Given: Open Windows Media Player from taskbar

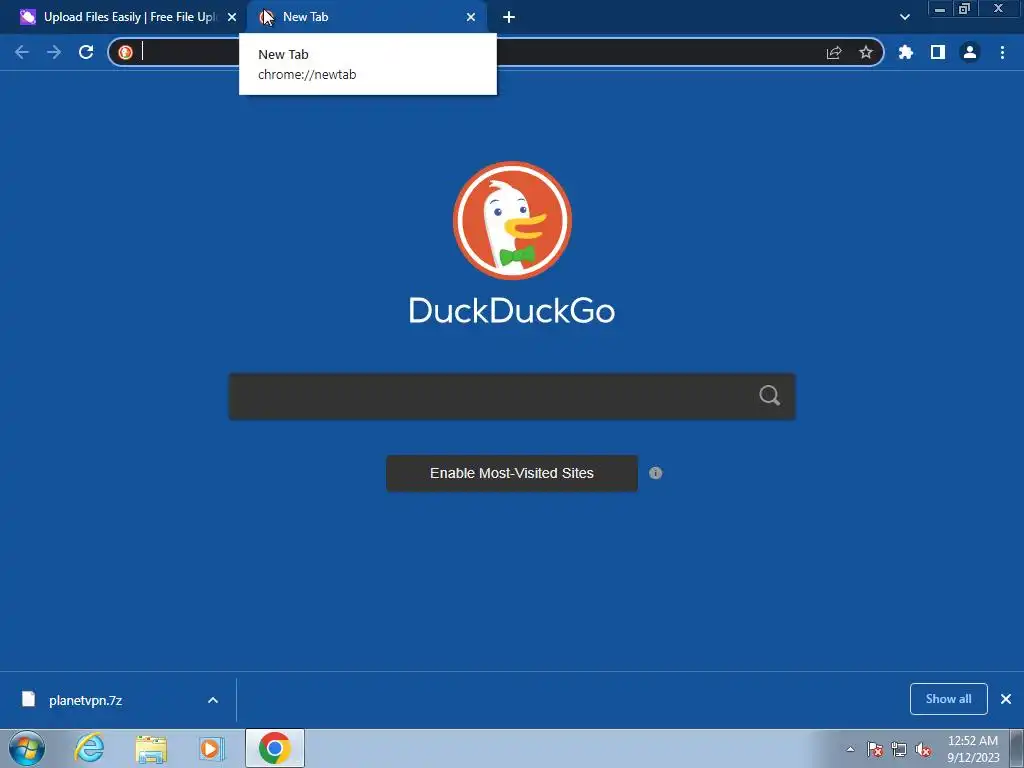Looking at the screenshot, I should 212,748.
